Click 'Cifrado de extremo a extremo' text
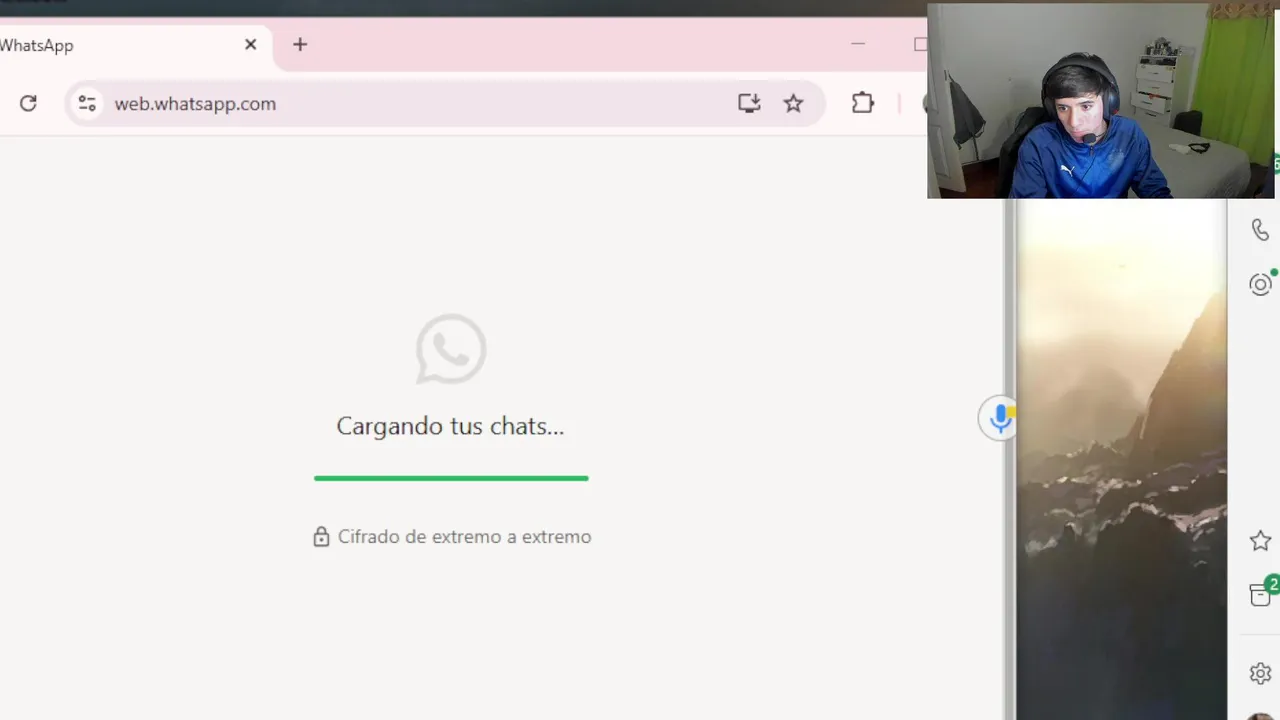Screen dimensions: 1280x720 (x=464, y=537)
